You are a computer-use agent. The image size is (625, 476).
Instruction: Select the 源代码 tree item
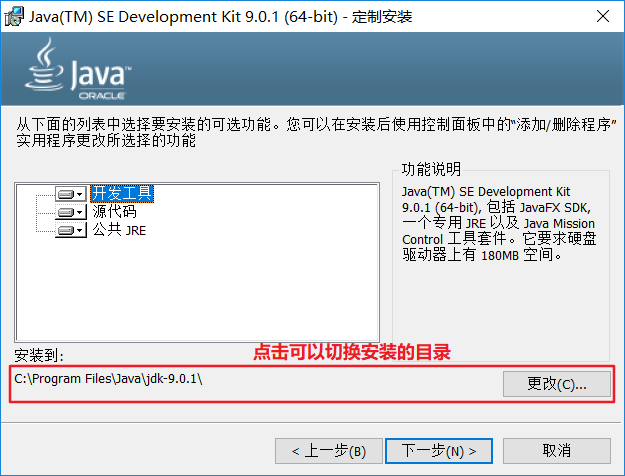click(x=114, y=212)
